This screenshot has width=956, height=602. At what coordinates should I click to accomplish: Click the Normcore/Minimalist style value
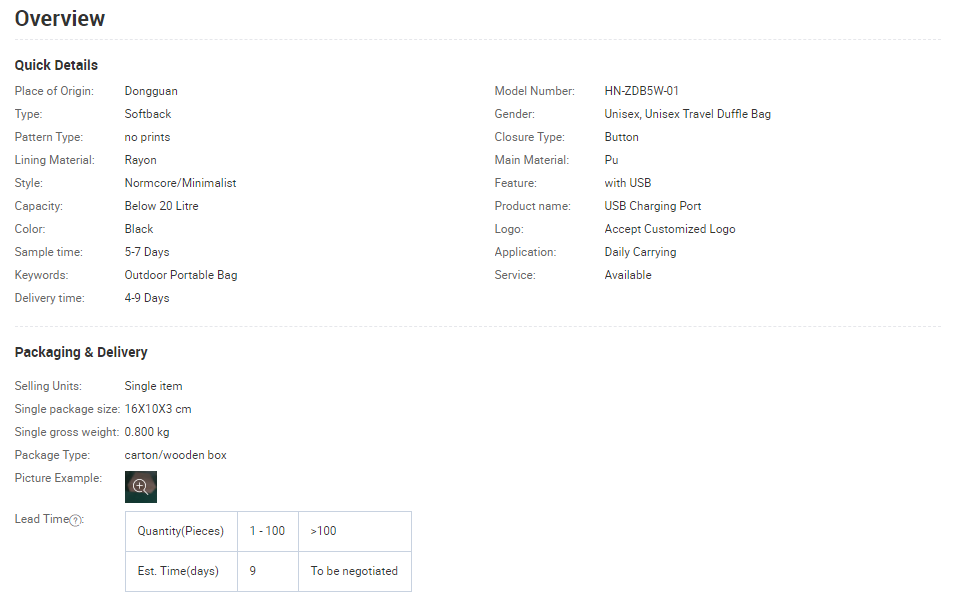point(180,183)
